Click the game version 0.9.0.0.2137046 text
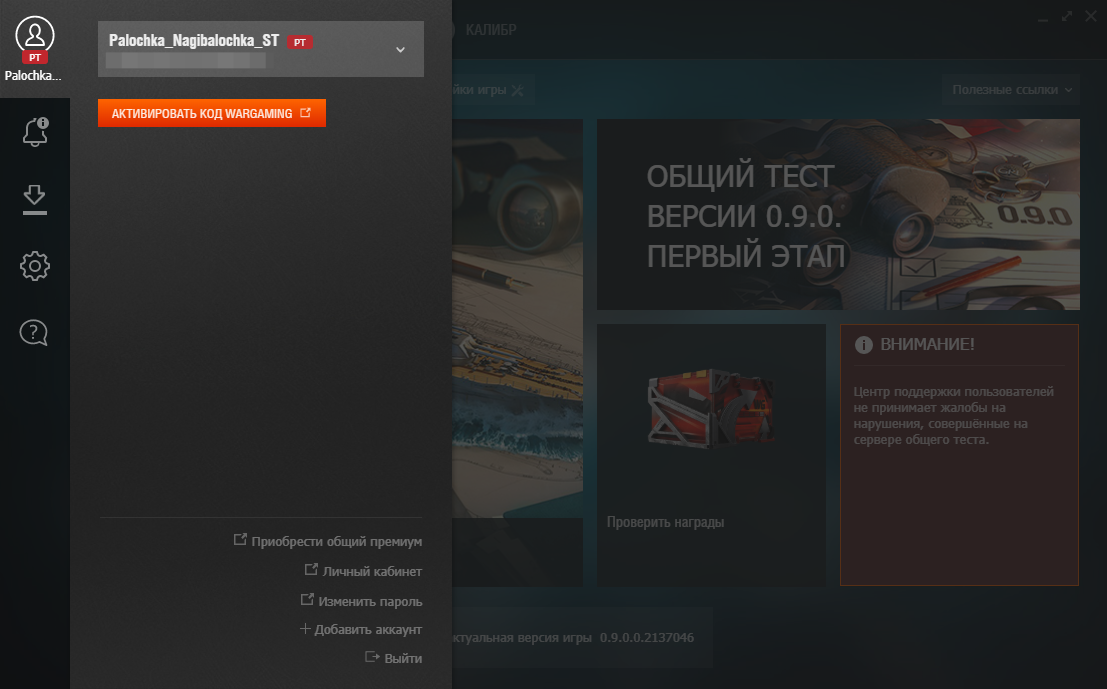 tap(647, 637)
